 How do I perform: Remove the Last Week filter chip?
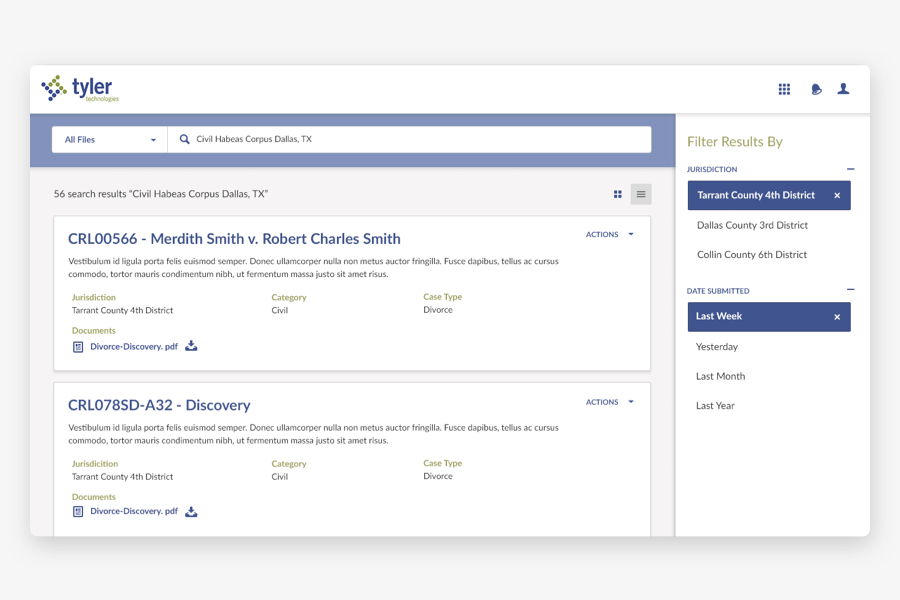pos(837,316)
